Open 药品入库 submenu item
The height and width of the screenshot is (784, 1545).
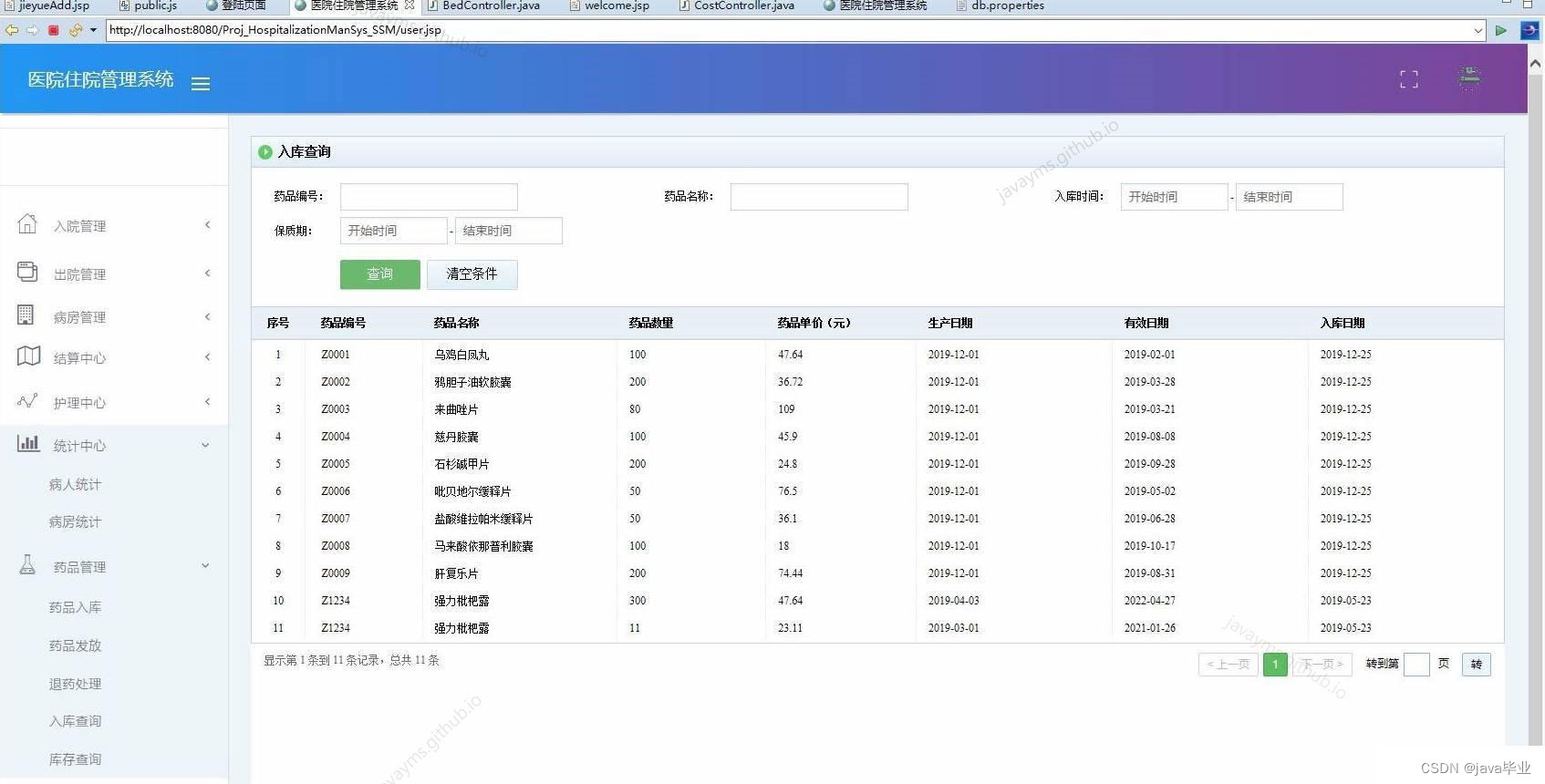click(x=75, y=607)
